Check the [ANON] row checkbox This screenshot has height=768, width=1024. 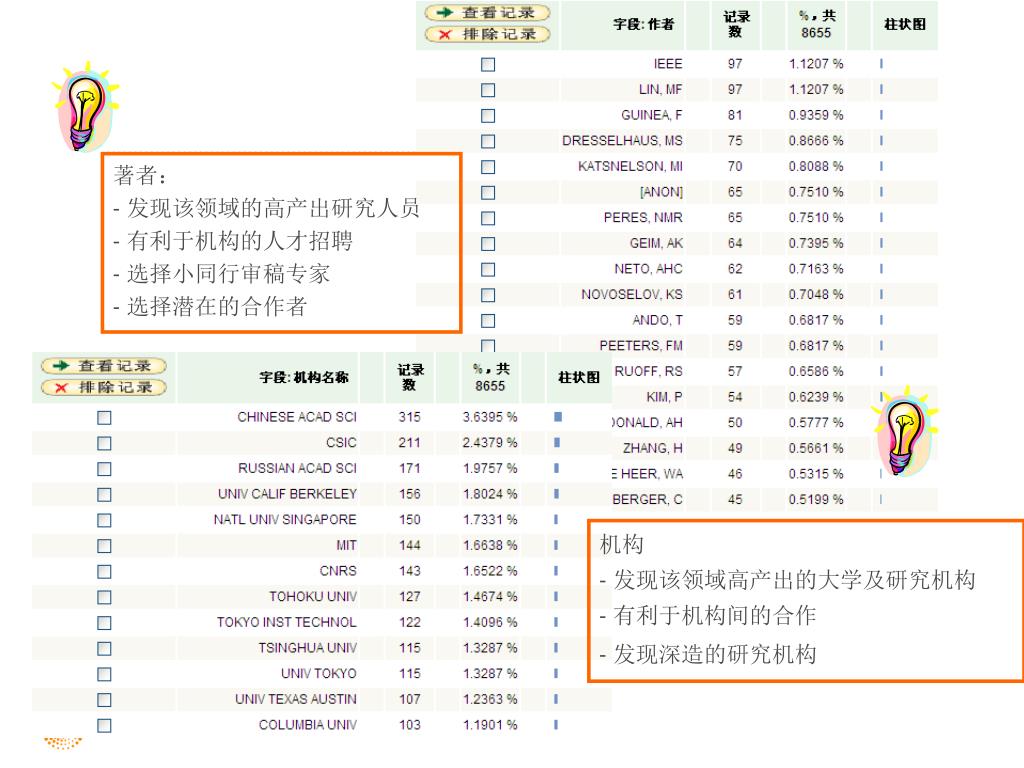[x=488, y=193]
